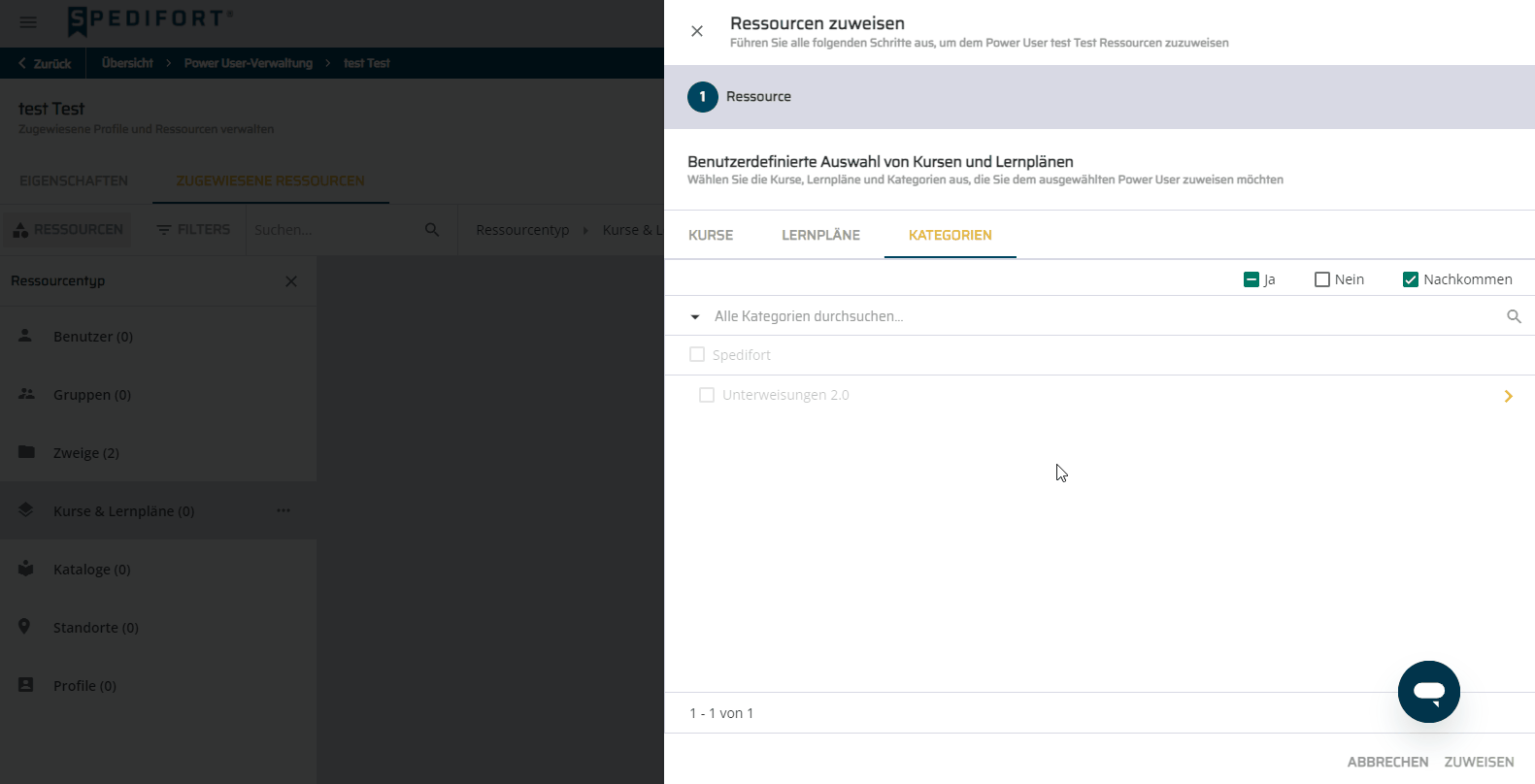
Task: Click the search magnifier in background toolbar
Action: pyautogui.click(x=432, y=230)
